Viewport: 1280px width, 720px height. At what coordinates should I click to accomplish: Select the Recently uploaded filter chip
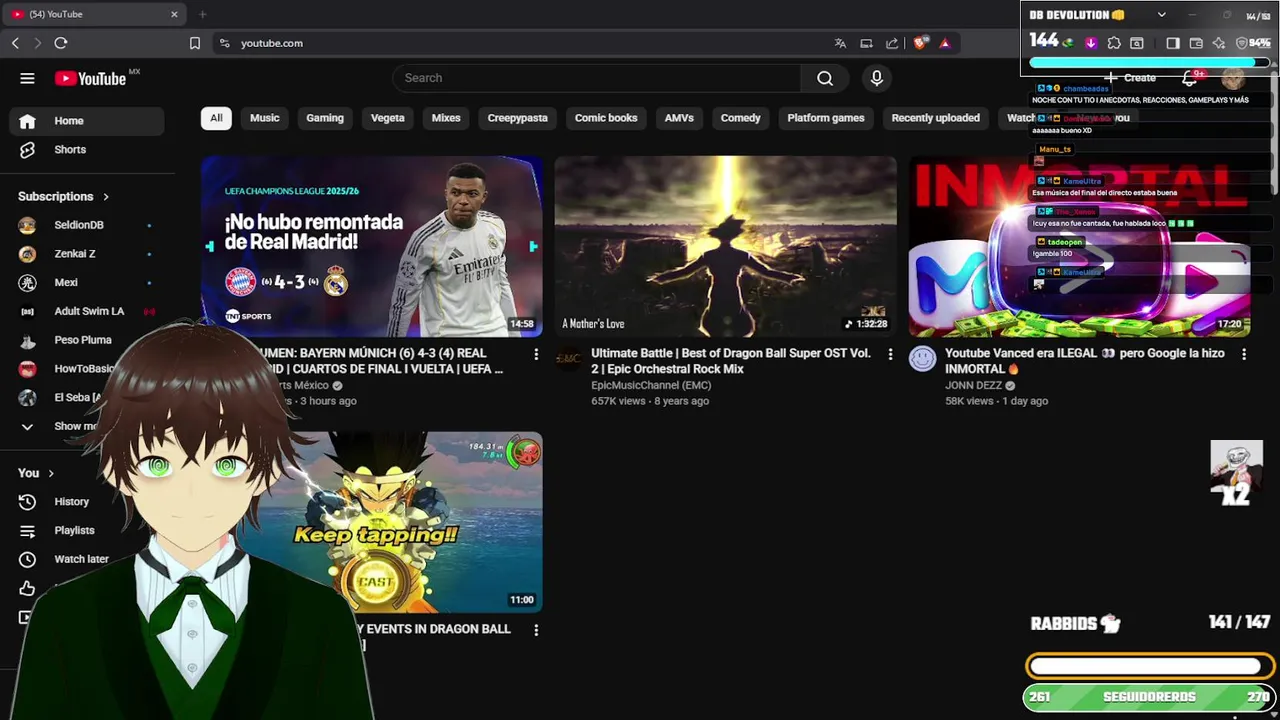(x=936, y=118)
